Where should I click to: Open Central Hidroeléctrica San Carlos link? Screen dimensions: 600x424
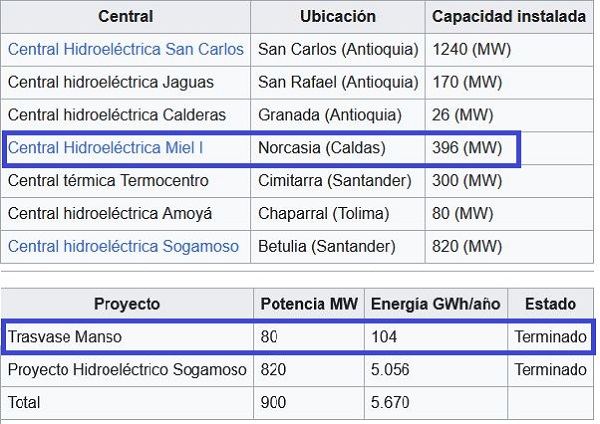pos(125,49)
